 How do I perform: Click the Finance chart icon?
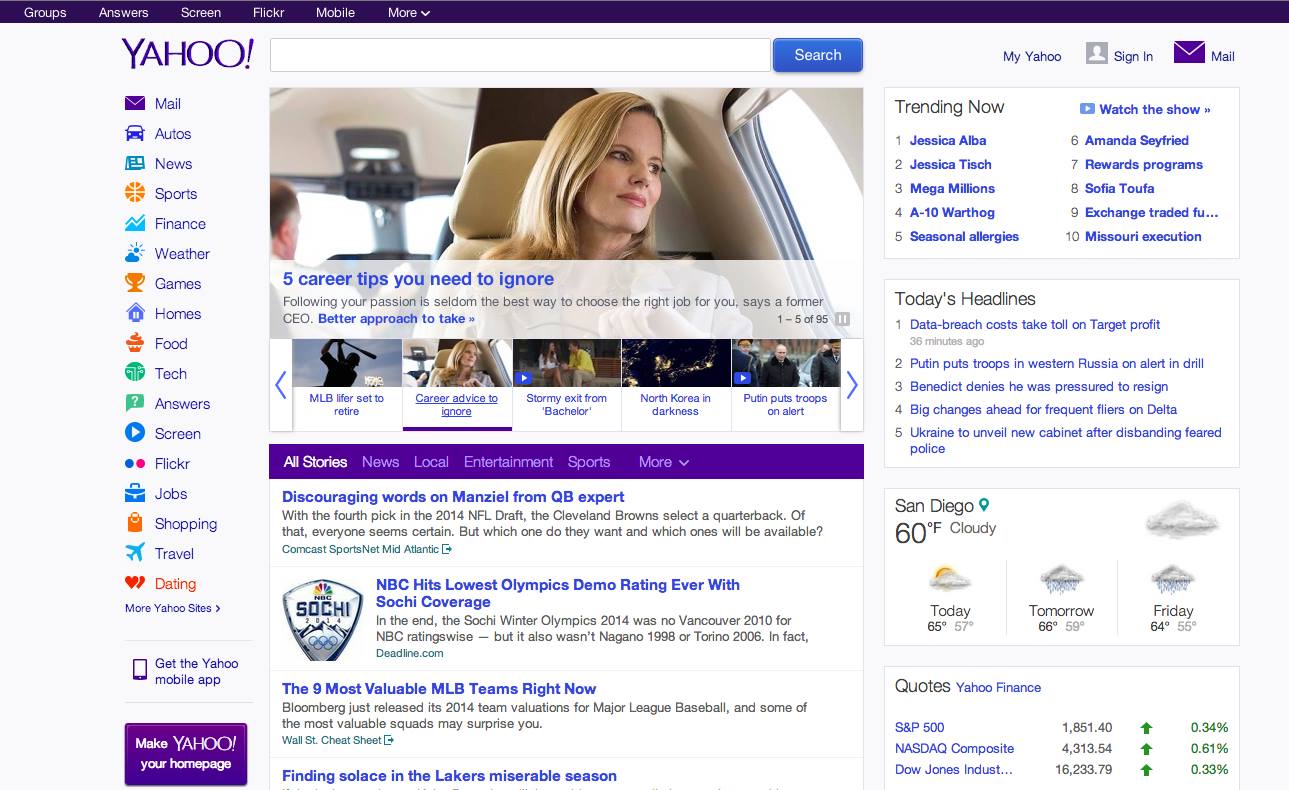click(135, 223)
